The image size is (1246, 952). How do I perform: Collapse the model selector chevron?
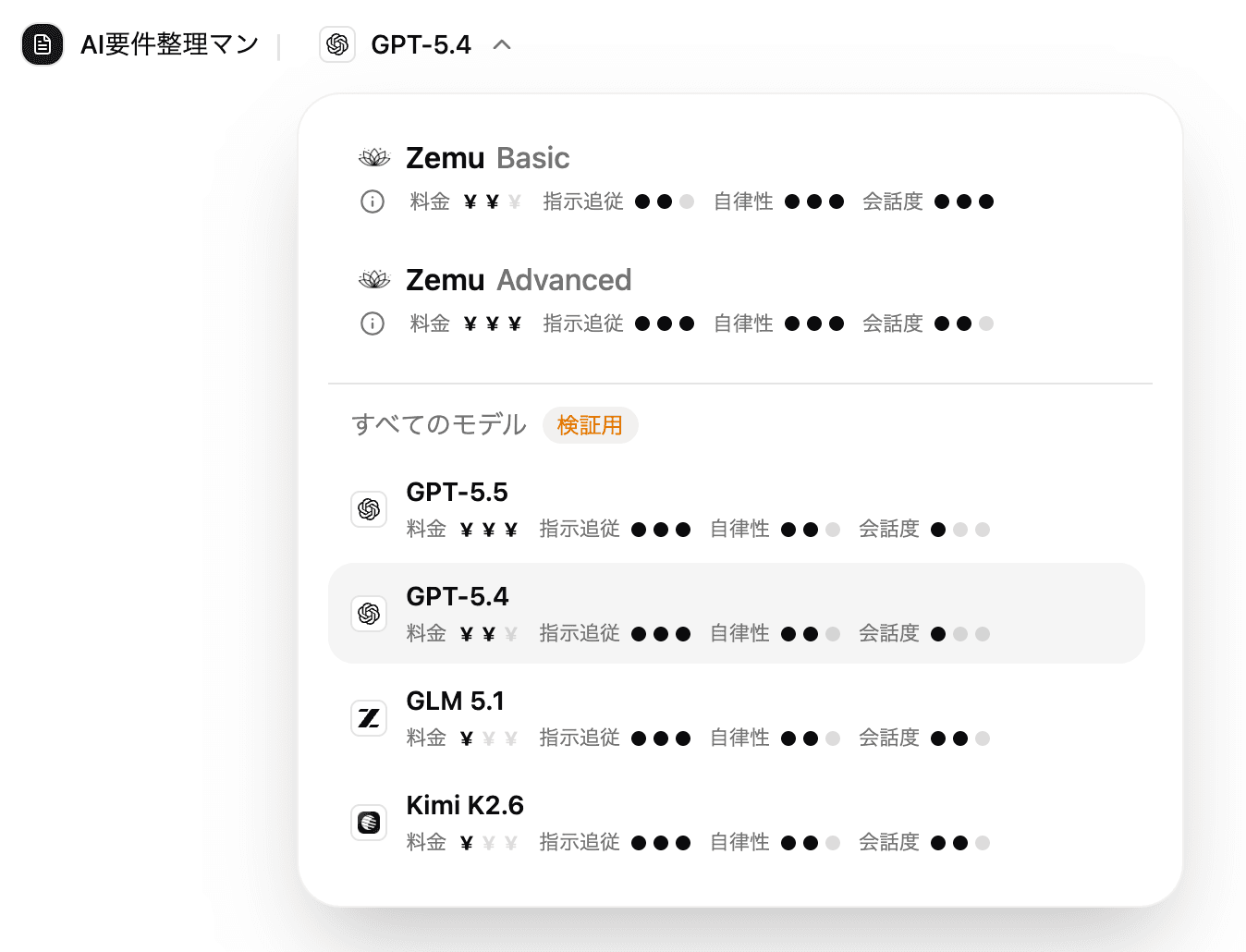pyautogui.click(x=502, y=44)
